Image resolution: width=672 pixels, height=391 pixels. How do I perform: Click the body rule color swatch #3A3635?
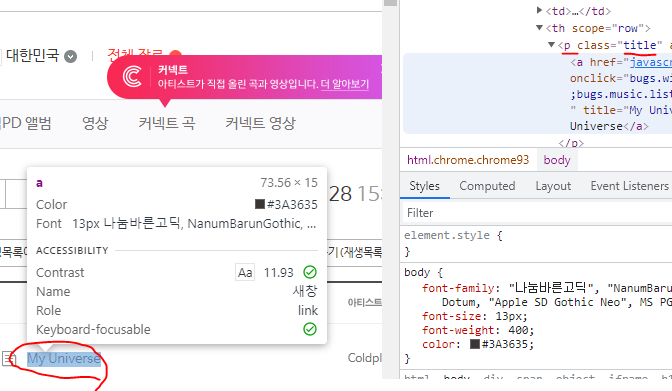click(x=474, y=344)
